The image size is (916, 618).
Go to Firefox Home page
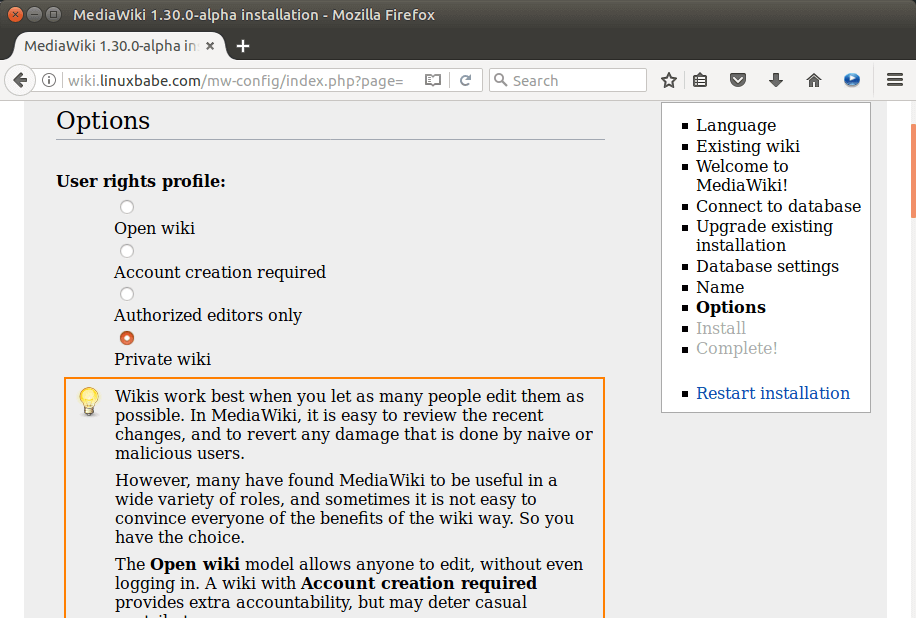(814, 81)
